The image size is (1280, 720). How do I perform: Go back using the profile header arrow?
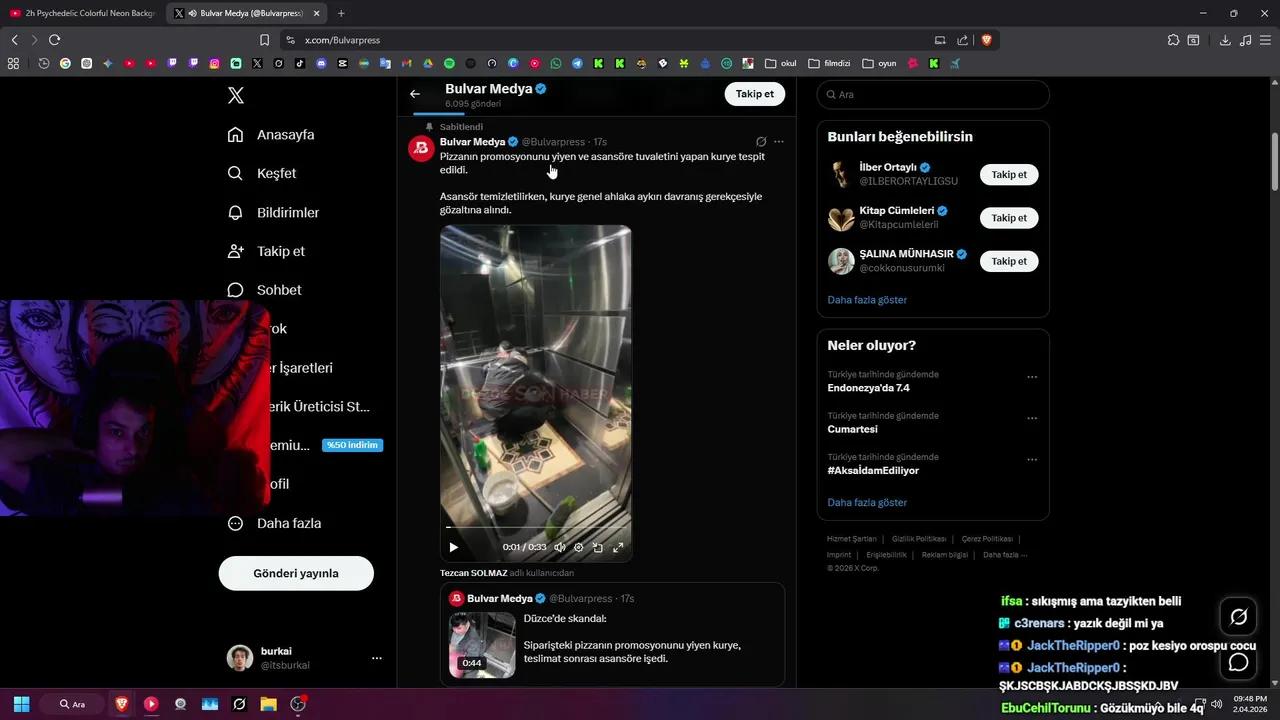[x=415, y=94]
